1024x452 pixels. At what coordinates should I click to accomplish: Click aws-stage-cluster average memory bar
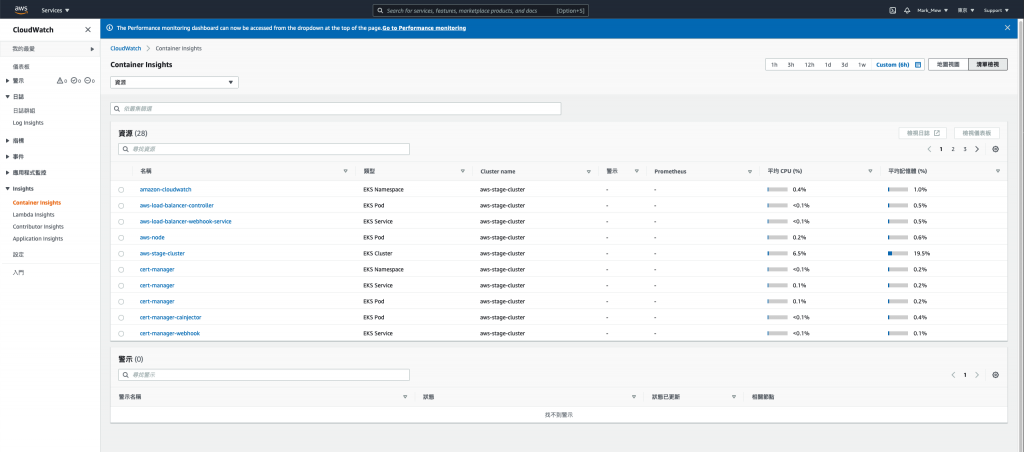click(898, 253)
